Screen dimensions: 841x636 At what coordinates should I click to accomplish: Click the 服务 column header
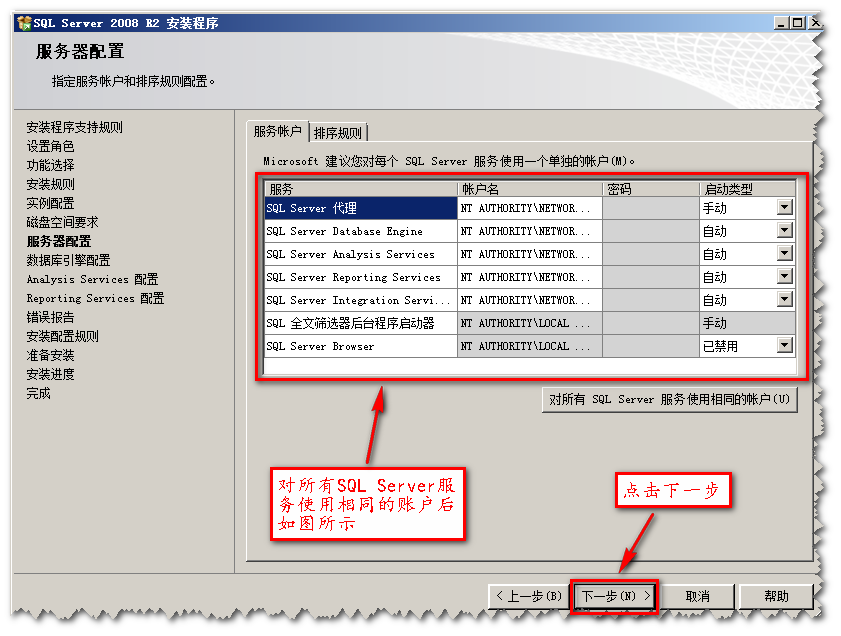tap(361, 189)
